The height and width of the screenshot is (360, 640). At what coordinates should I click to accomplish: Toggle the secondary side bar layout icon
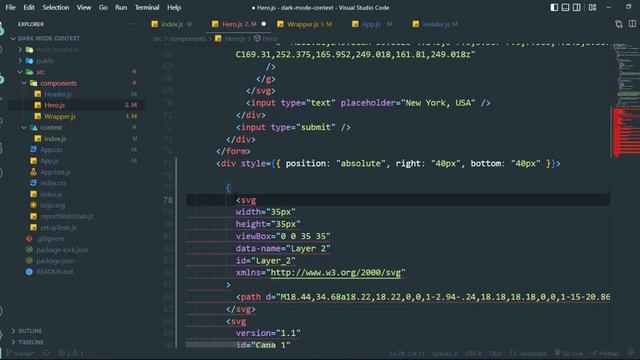(x=577, y=7)
